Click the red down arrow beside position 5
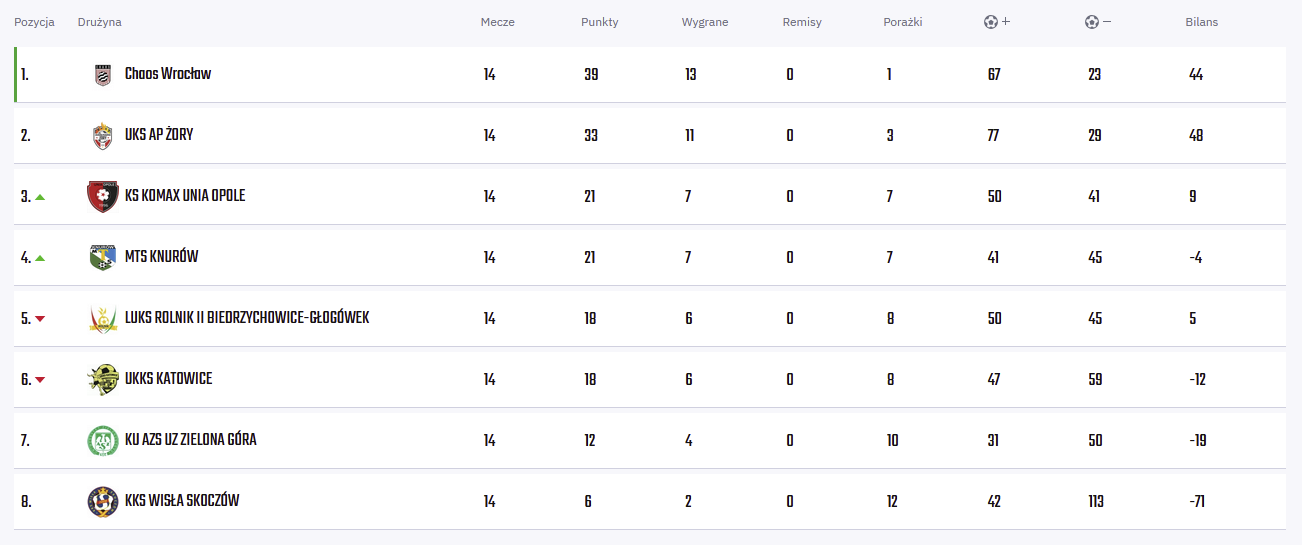 (x=40, y=319)
